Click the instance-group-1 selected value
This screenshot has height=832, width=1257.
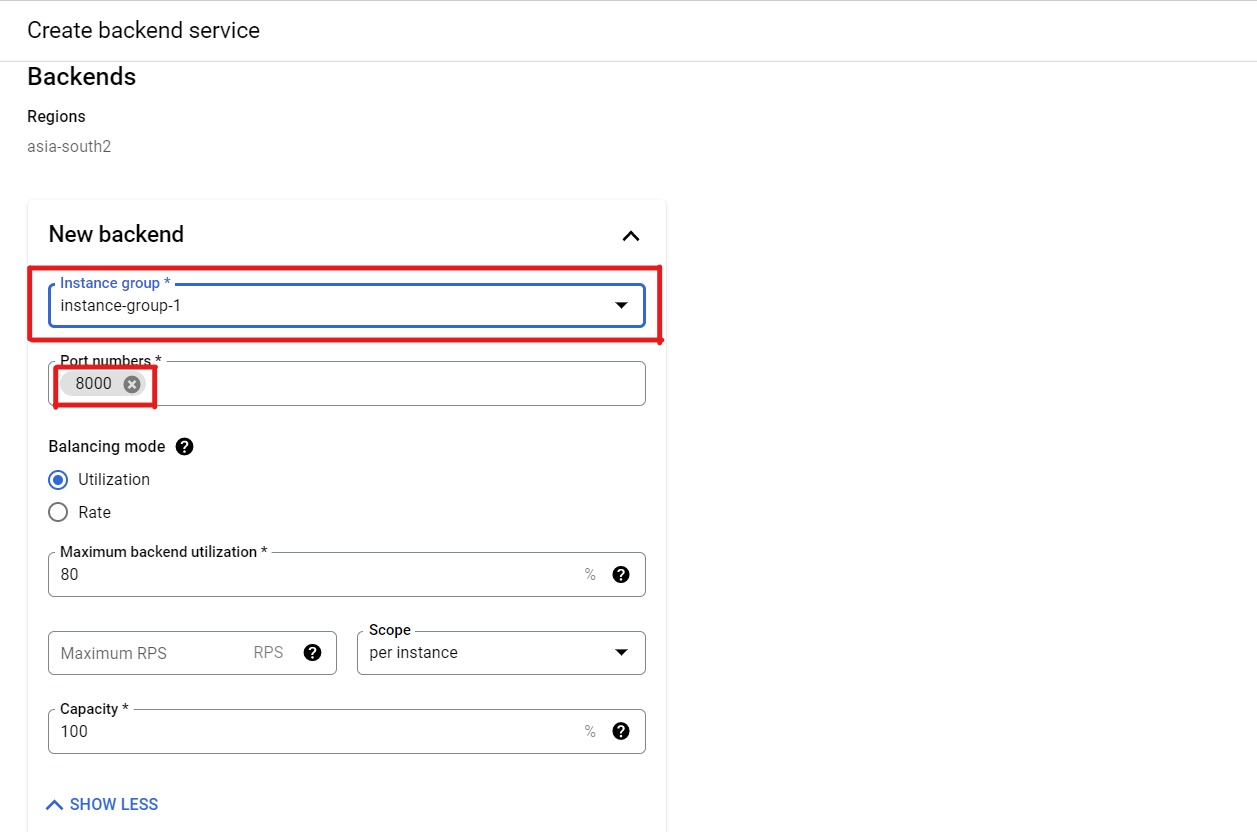(121, 305)
